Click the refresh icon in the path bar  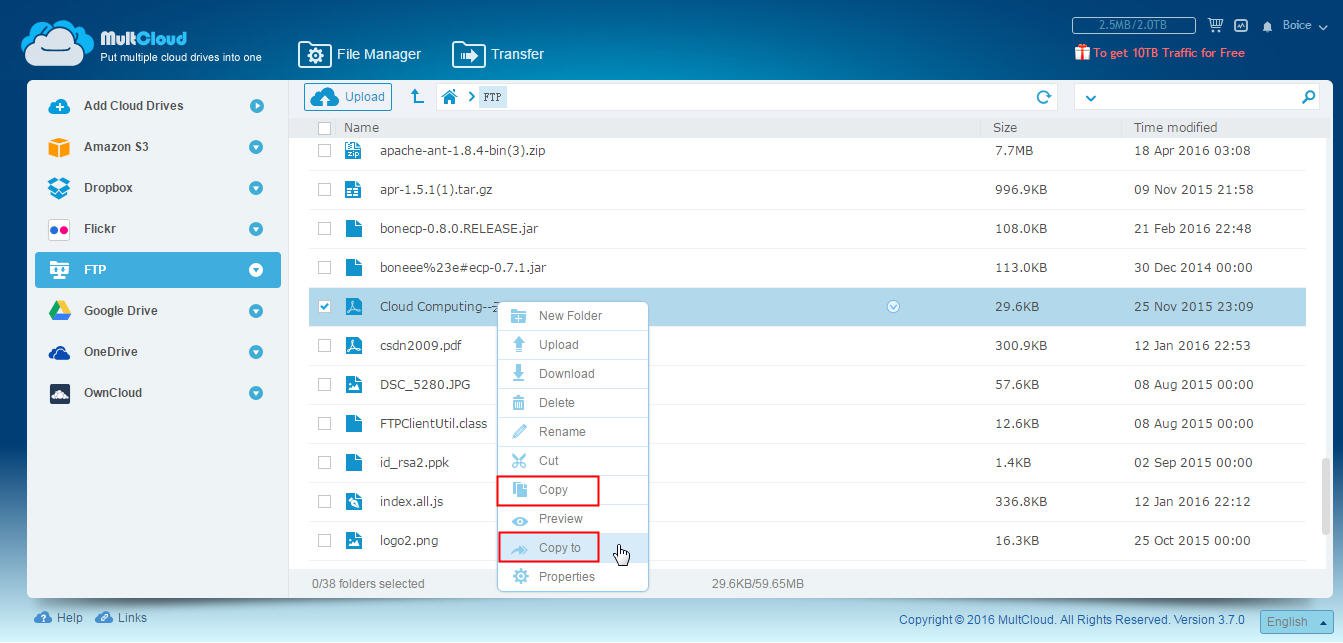coord(1043,97)
